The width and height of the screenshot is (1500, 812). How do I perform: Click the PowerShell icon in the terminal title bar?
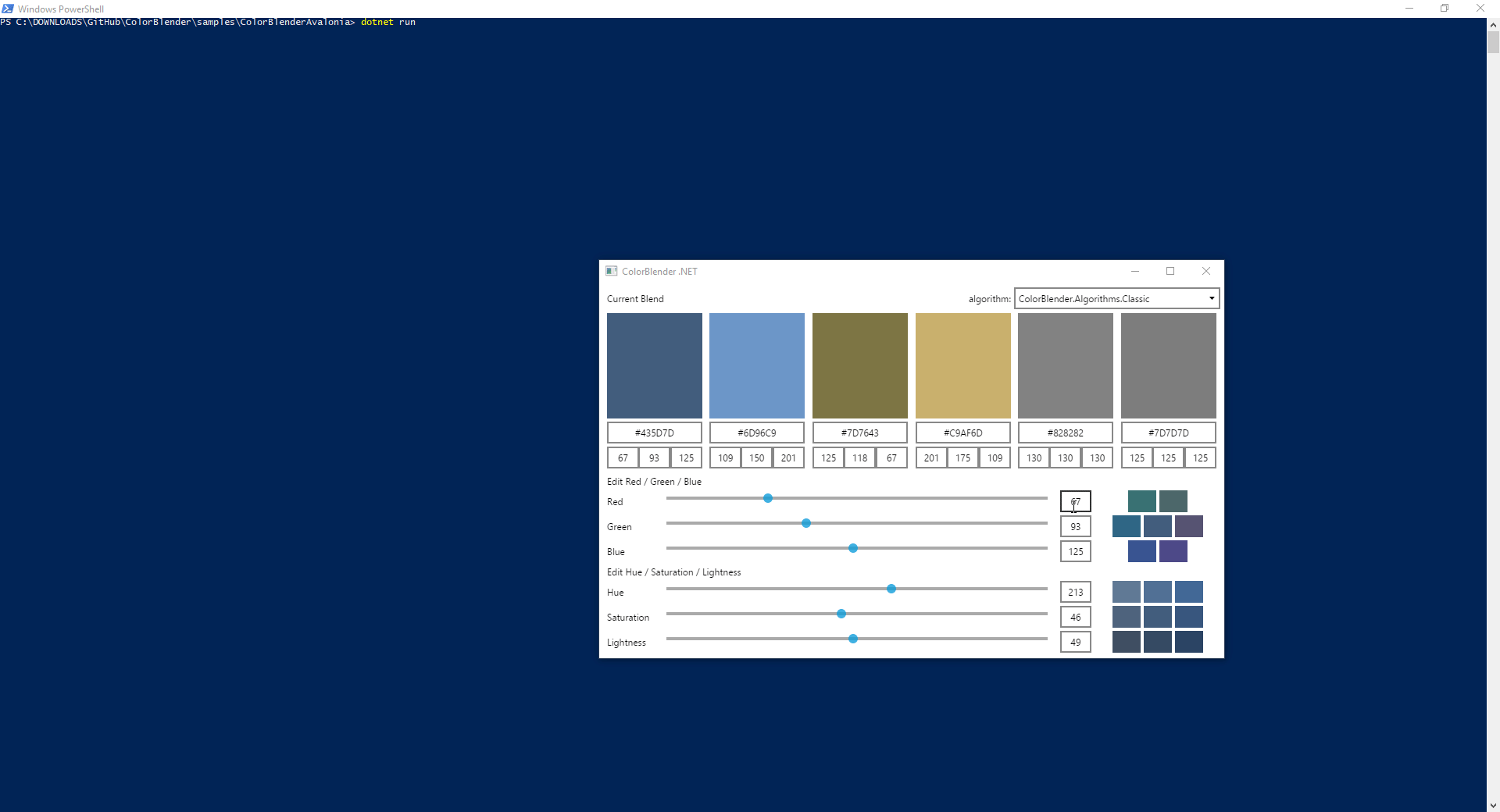coord(8,9)
